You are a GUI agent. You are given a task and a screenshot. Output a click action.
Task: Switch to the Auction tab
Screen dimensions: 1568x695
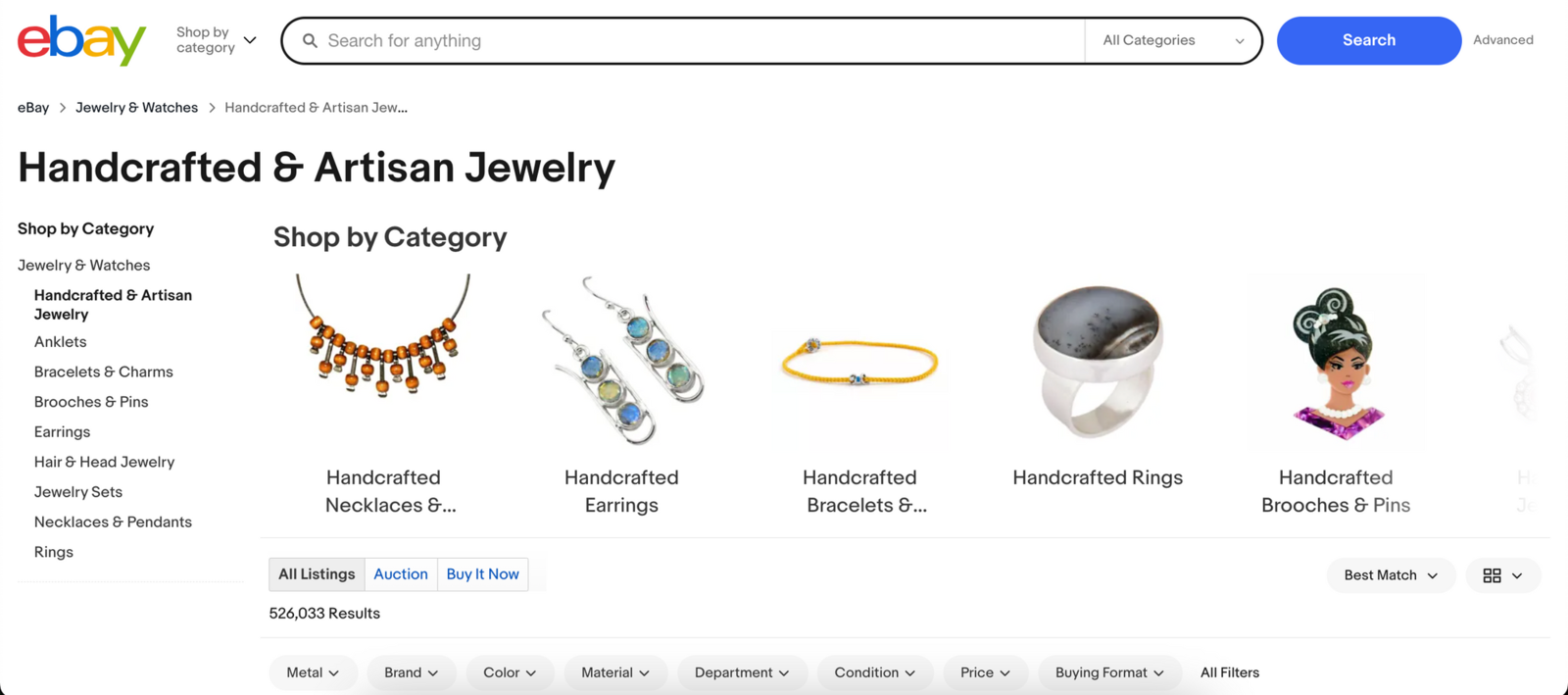point(400,573)
